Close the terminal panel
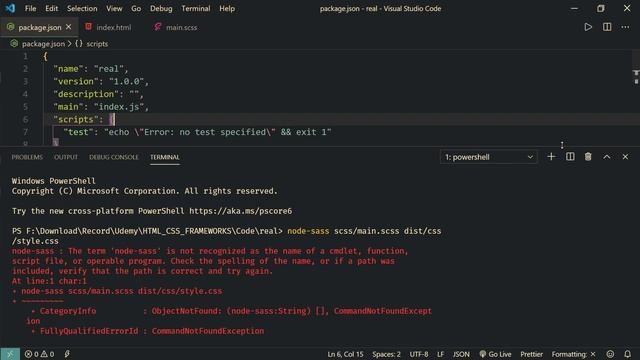The width and height of the screenshot is (640, 360). point(625,157)
